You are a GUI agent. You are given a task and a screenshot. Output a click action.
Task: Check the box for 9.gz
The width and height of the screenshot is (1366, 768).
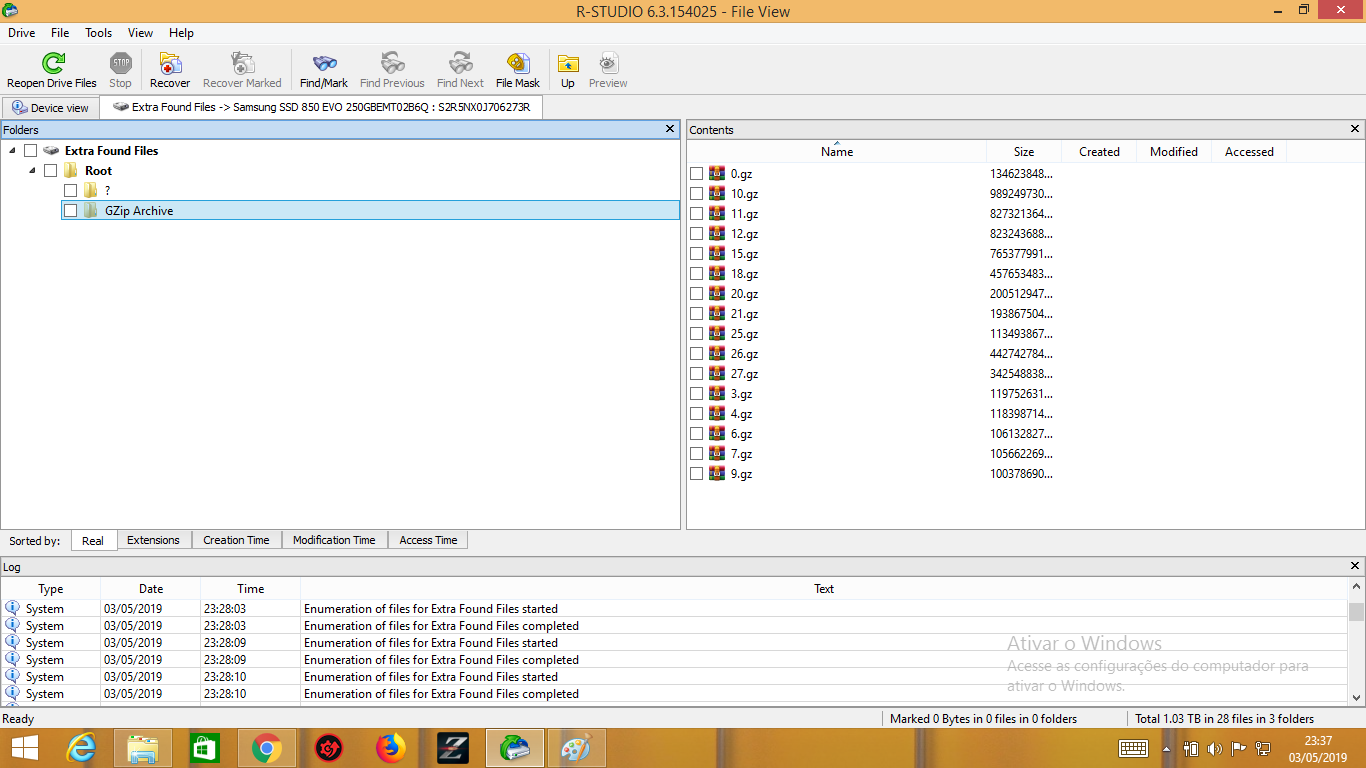(x=697, y=474)
